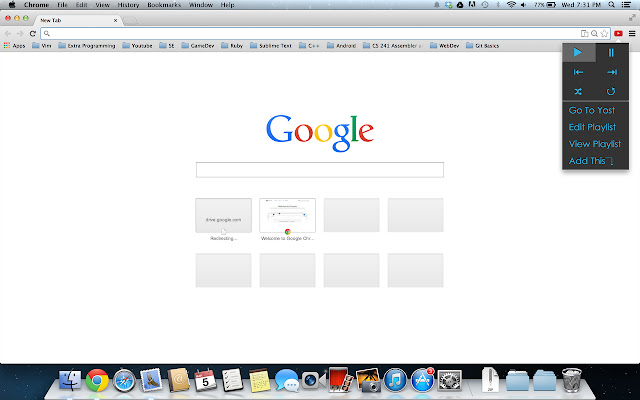This screenshot has height=400, width=640.
Task: Open Edit Playlist from popup
Action: pyautogui.click(x=592, y=127)
